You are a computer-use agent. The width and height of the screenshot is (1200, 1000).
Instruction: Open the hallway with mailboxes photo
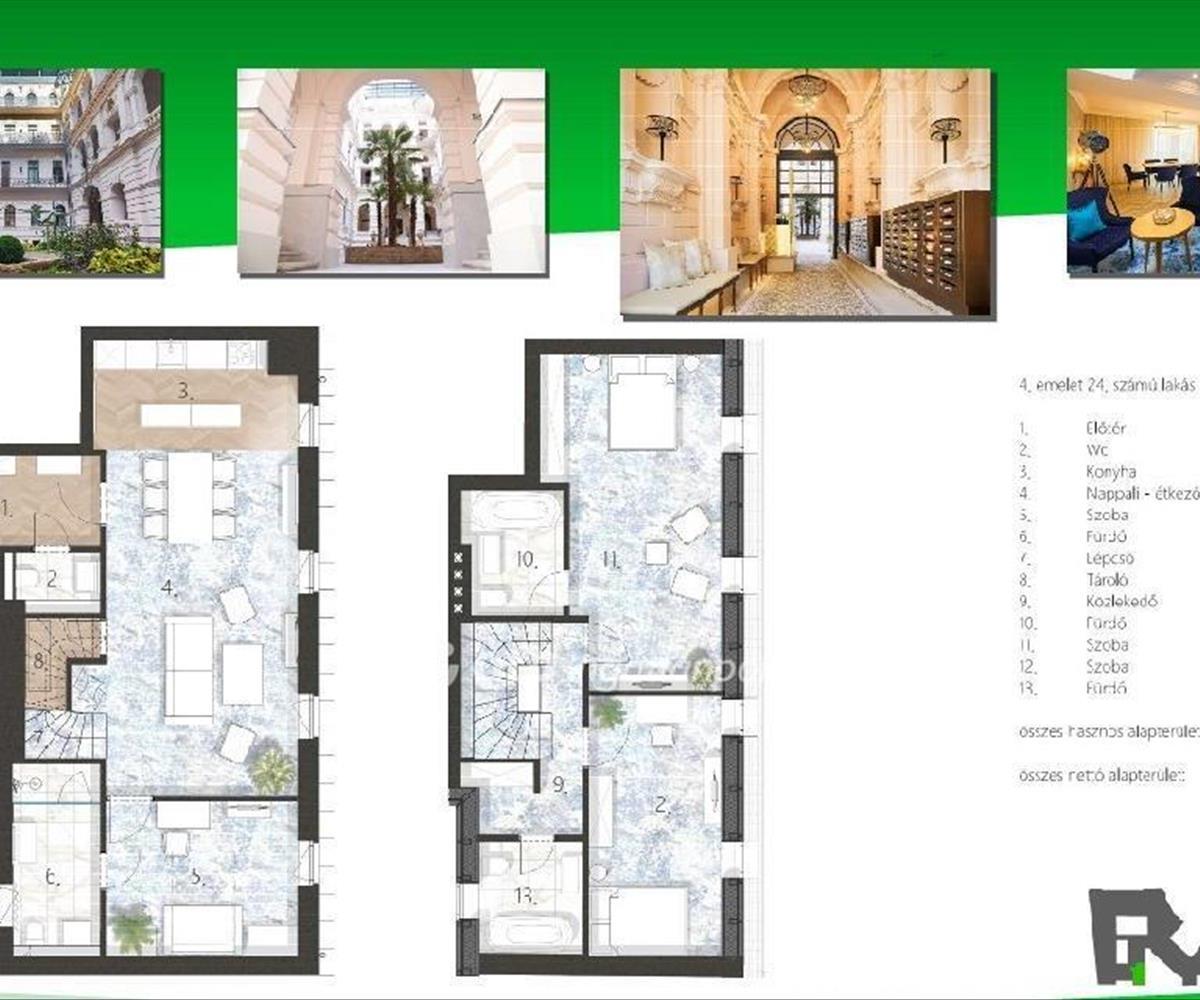[x=807, y=193]
